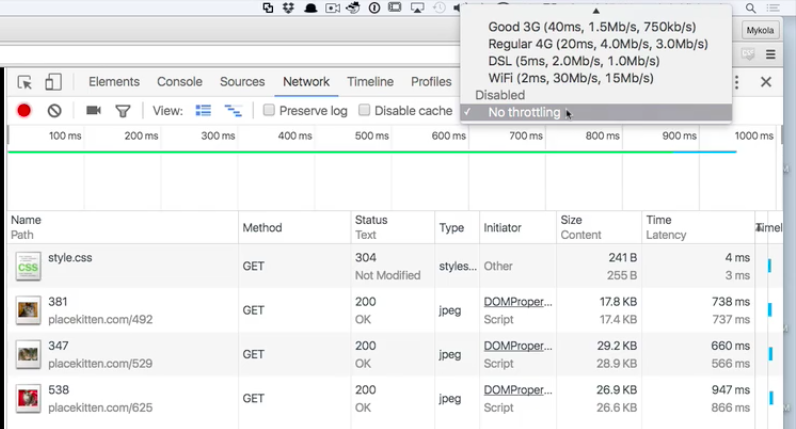The width and height of the screenshot is (796, 429).
Task: Select Good 3G throttling preset
Action: point(592,27)
